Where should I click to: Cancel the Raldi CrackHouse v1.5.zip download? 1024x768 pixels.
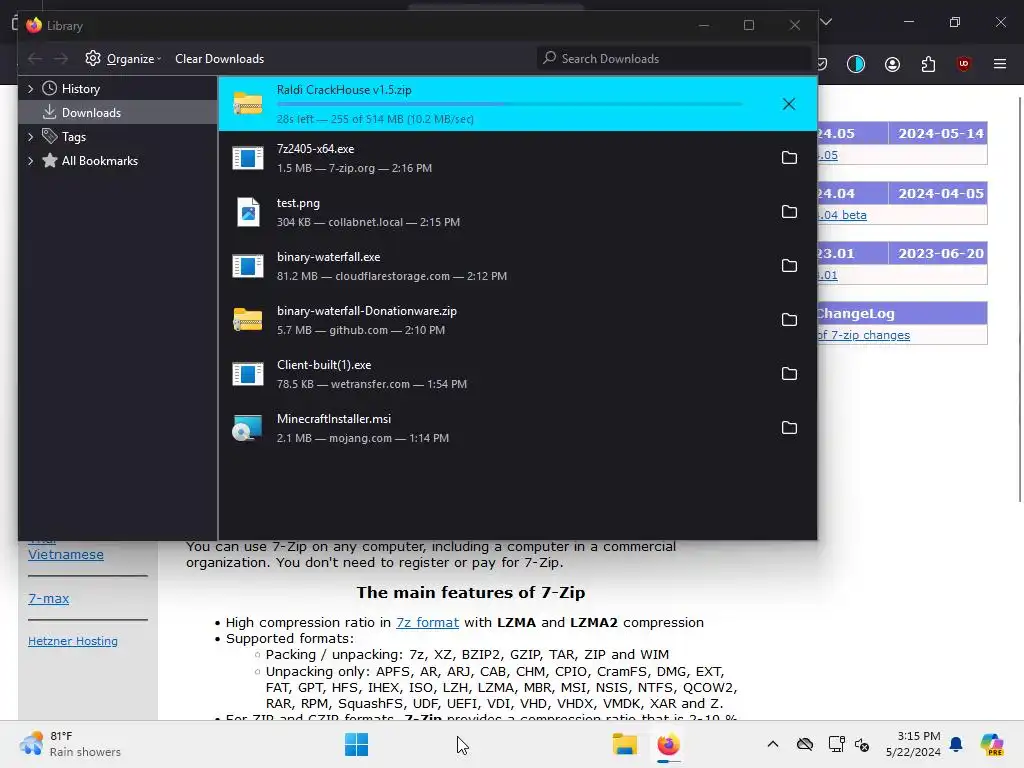coord(789,104)
